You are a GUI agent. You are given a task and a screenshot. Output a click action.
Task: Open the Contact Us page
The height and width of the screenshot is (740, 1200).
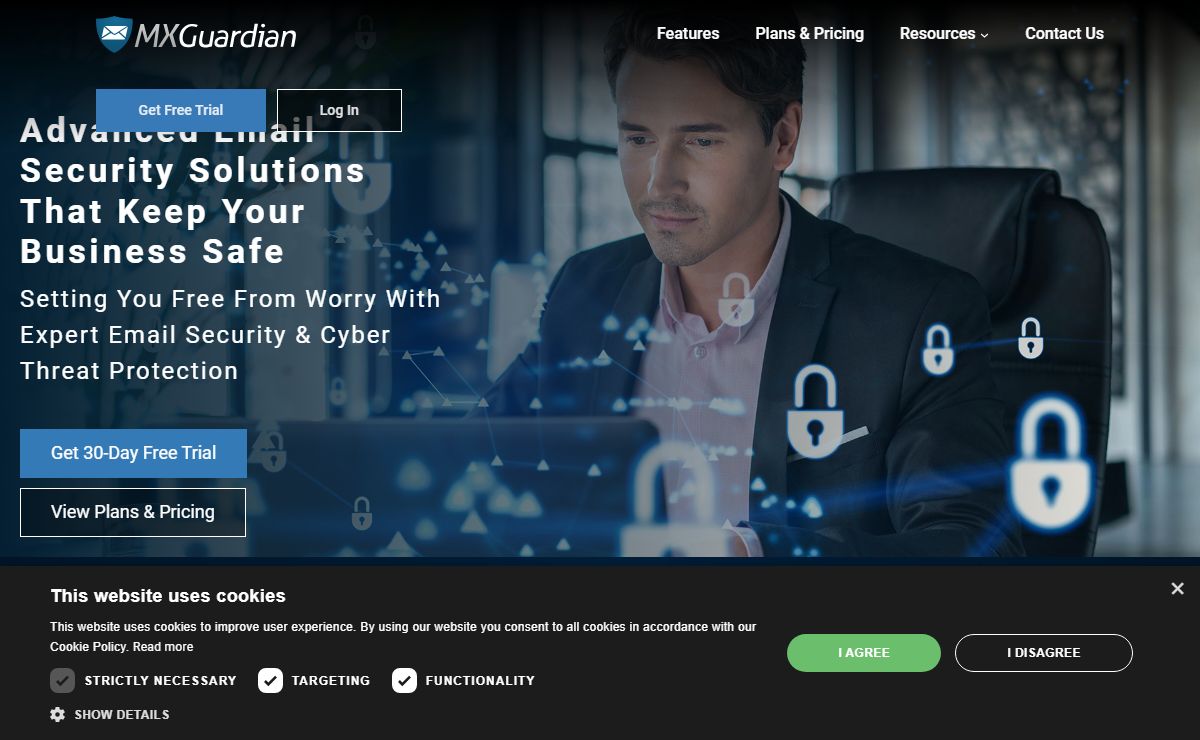point(1064,33)
